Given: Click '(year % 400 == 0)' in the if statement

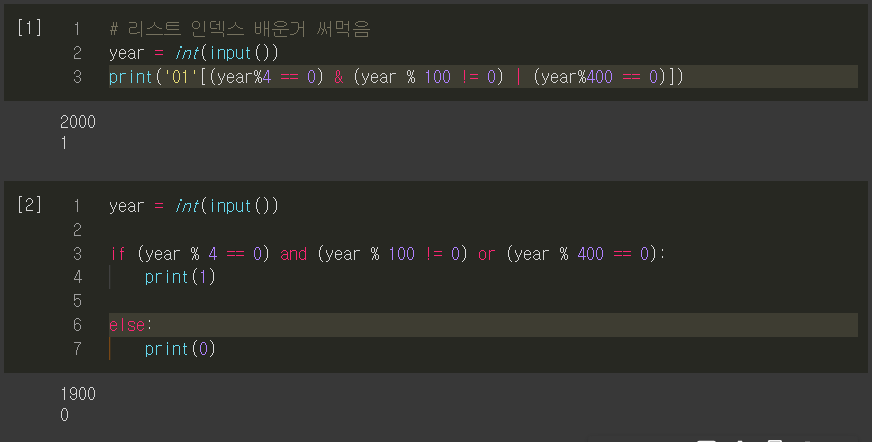Looking at the screenshot, I should pyautogui.click(x=581, y=254).
